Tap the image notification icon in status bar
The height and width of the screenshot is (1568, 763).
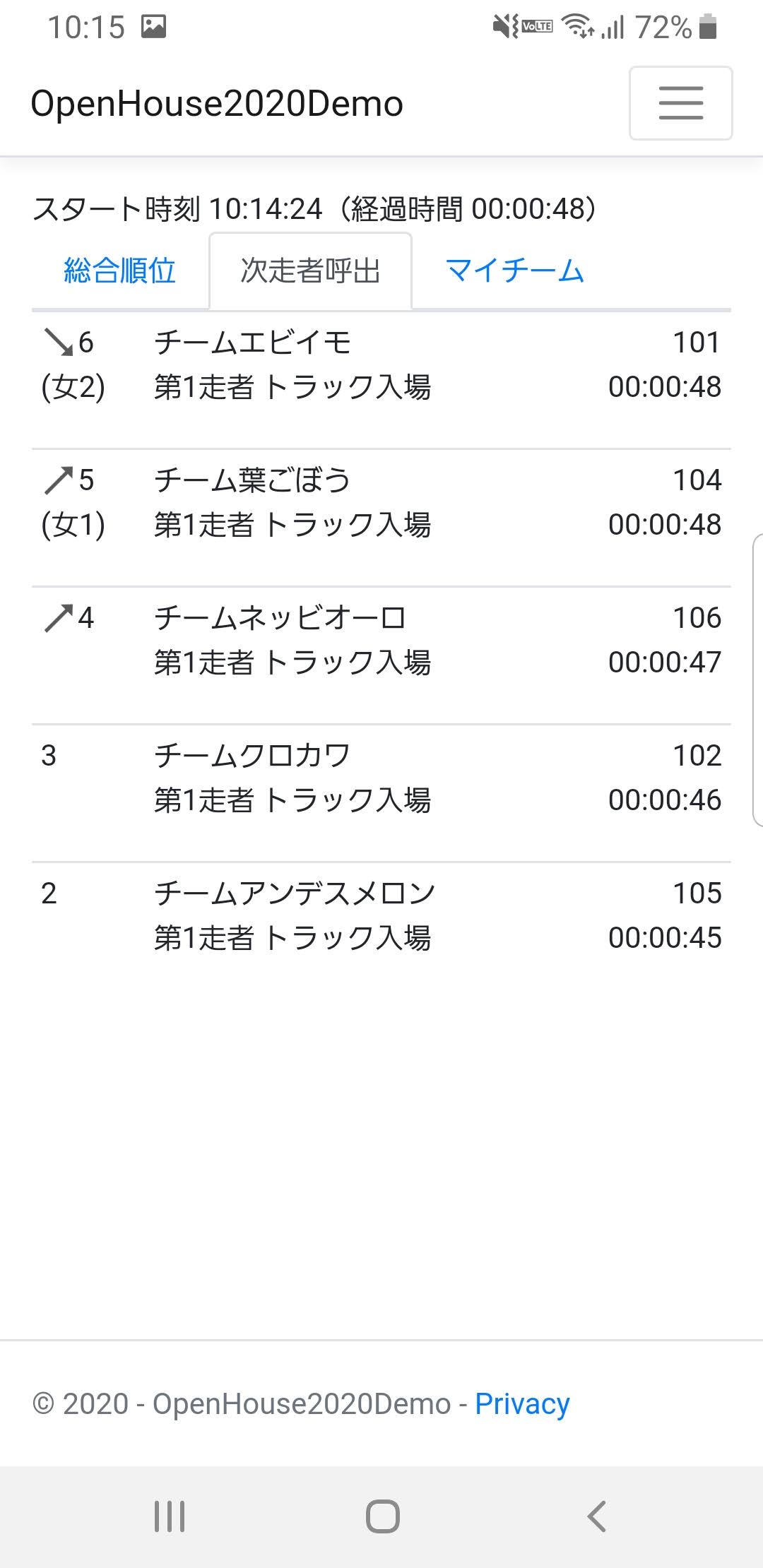(153, 27)
